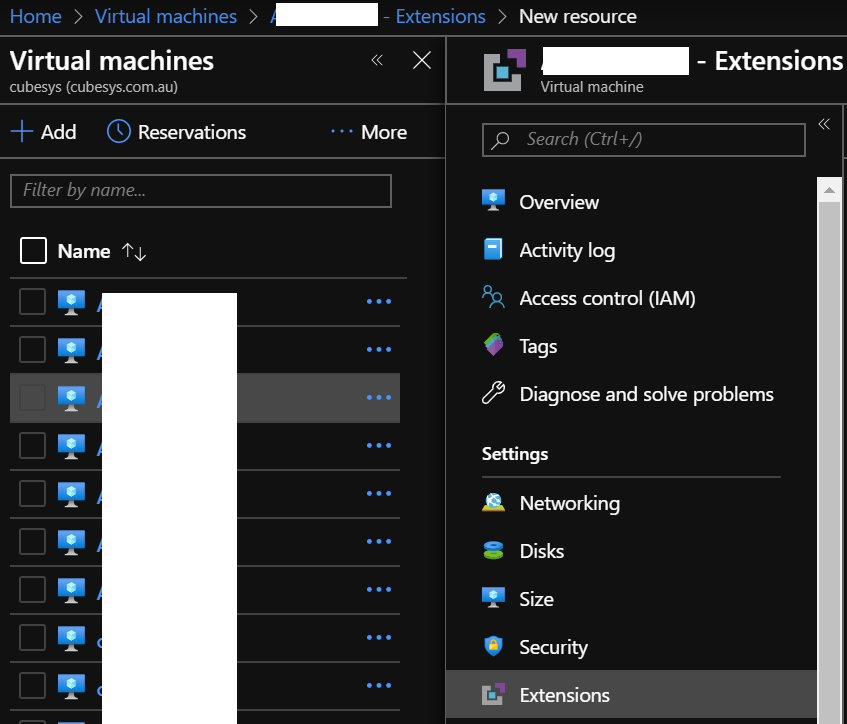Viewport: 847px width, 724px height.
Task: Open the Overview menu item
Action: point(558,202)
